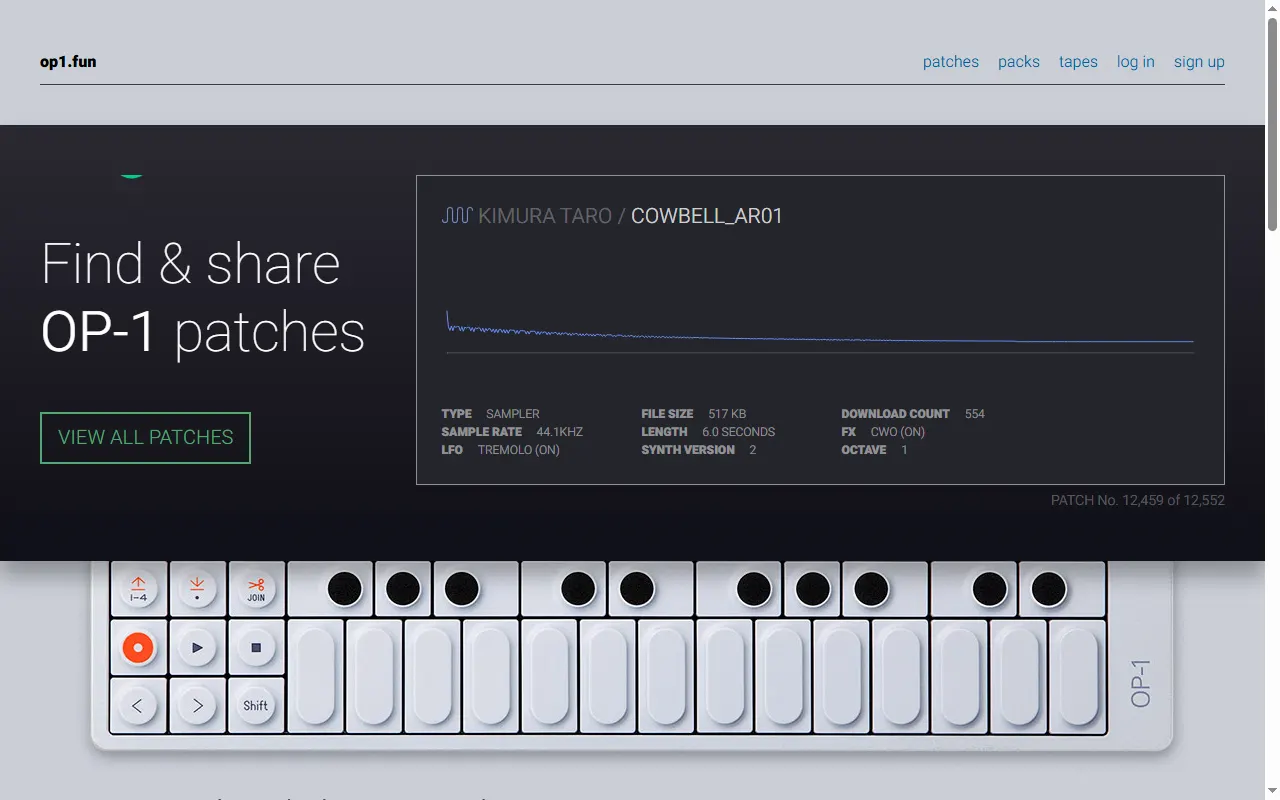Click 'PATCH No. 12,459 of 12,552' text

[x=1138, y=500]
